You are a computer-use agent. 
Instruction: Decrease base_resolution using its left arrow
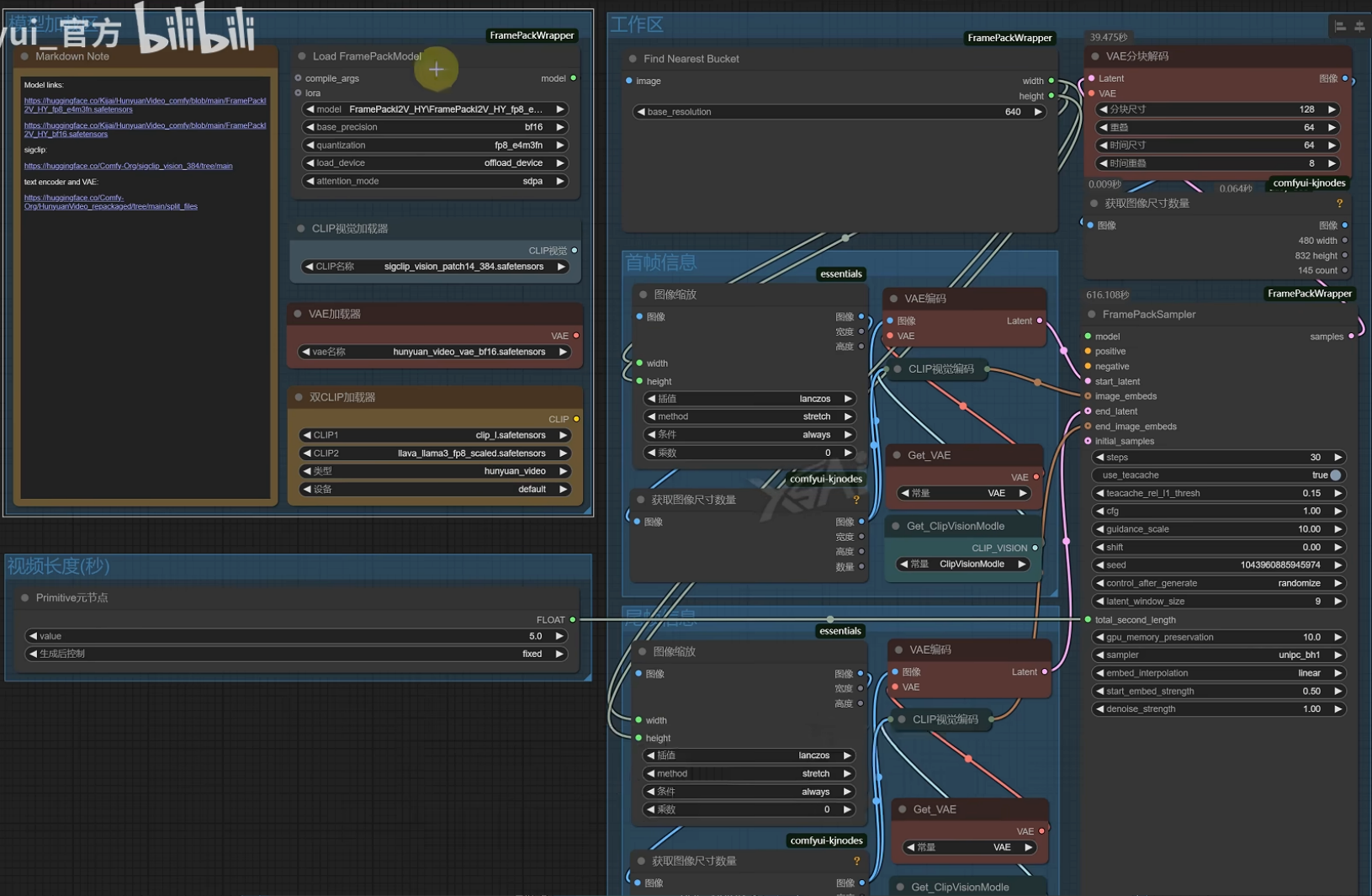pos(641,112)
